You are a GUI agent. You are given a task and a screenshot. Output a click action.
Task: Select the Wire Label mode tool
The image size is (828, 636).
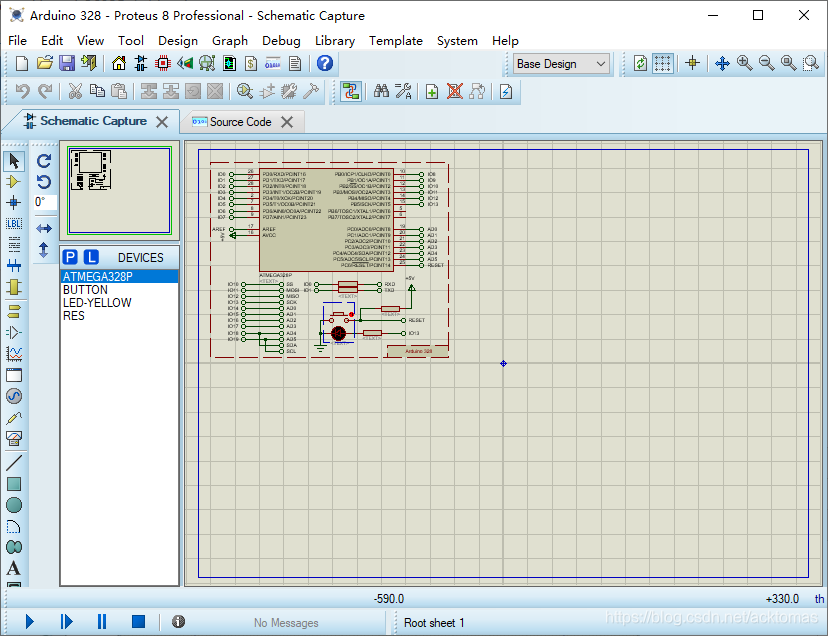point(14,223)
